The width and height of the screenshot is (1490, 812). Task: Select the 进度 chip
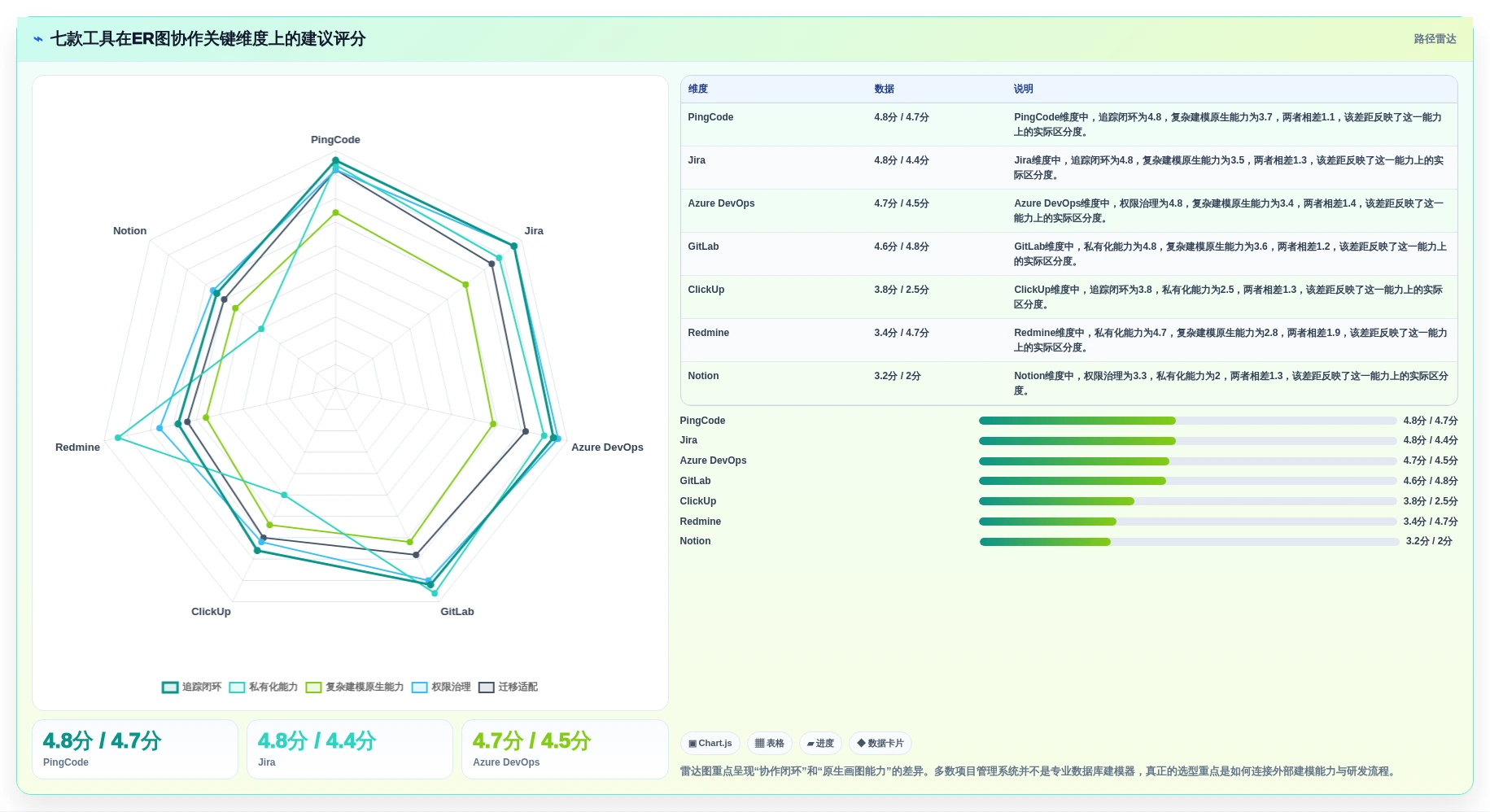[820, 743]
